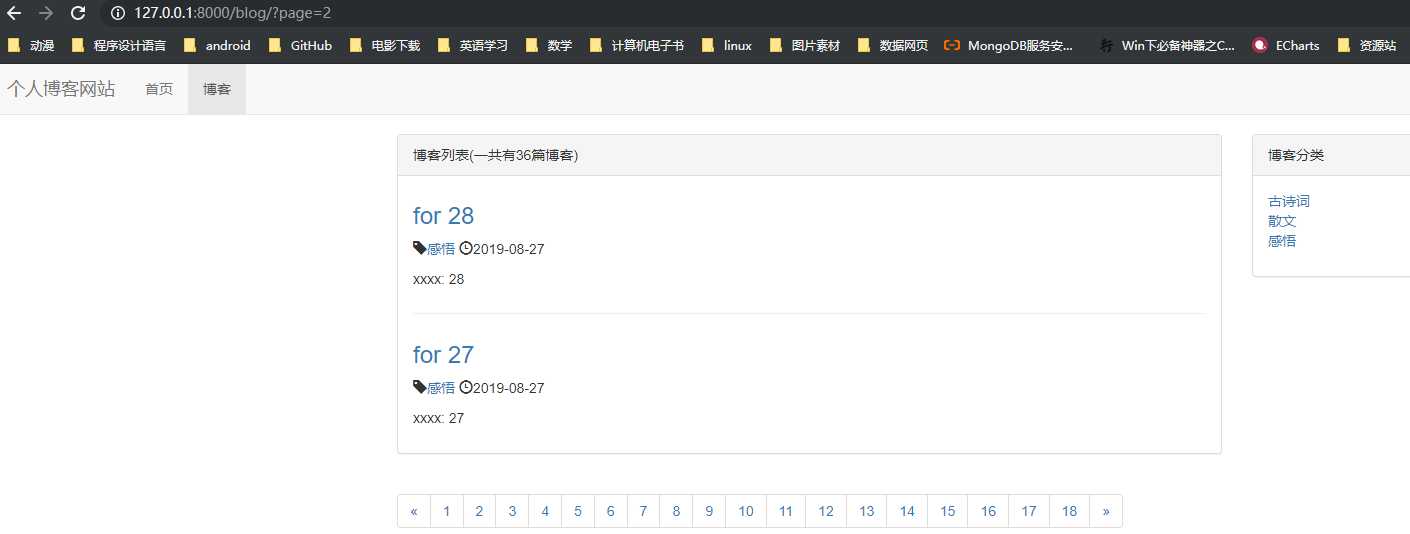The image size is (1410, 534).
Task: Open the ECharts bookmark
Action: click(x=1286, y=45)
